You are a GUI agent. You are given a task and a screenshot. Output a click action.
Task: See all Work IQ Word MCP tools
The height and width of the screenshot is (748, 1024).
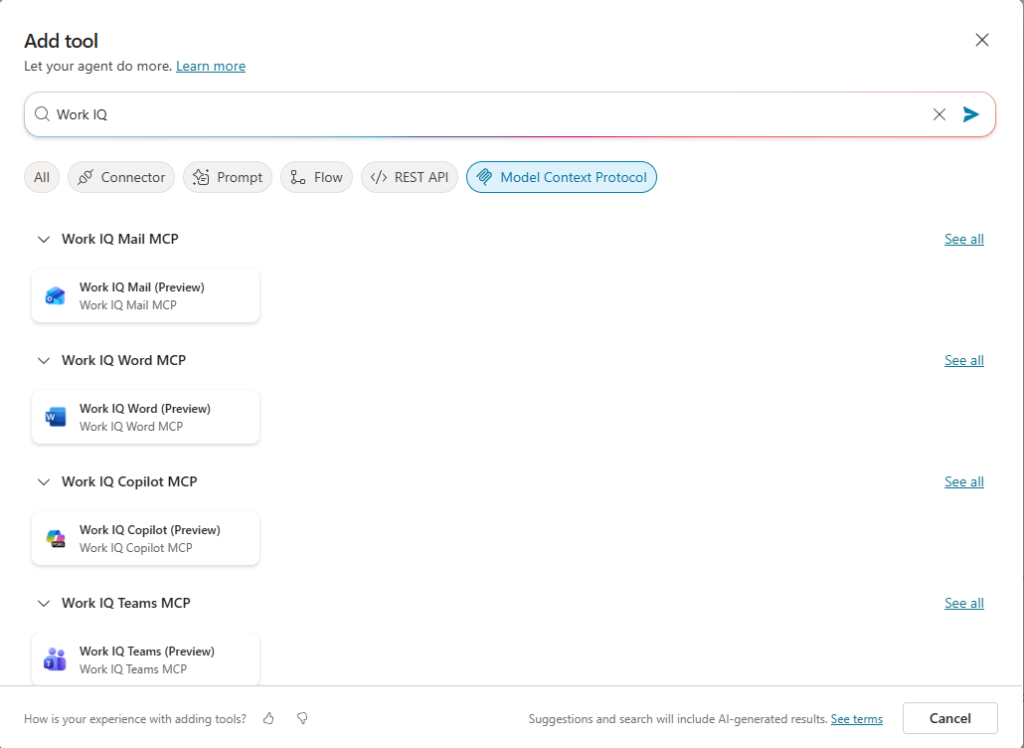964,361
